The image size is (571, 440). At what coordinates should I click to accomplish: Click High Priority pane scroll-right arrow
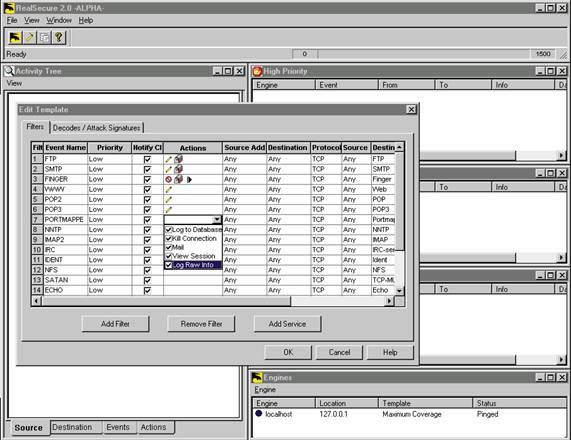point(562,156)
